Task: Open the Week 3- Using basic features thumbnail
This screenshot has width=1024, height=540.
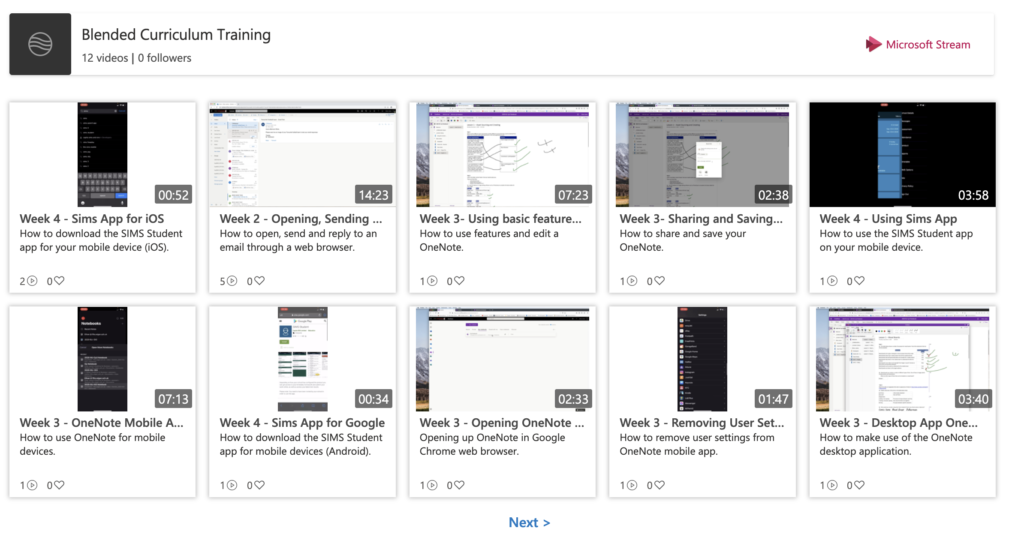Action: pyautogui.click(x=502, y=154)
